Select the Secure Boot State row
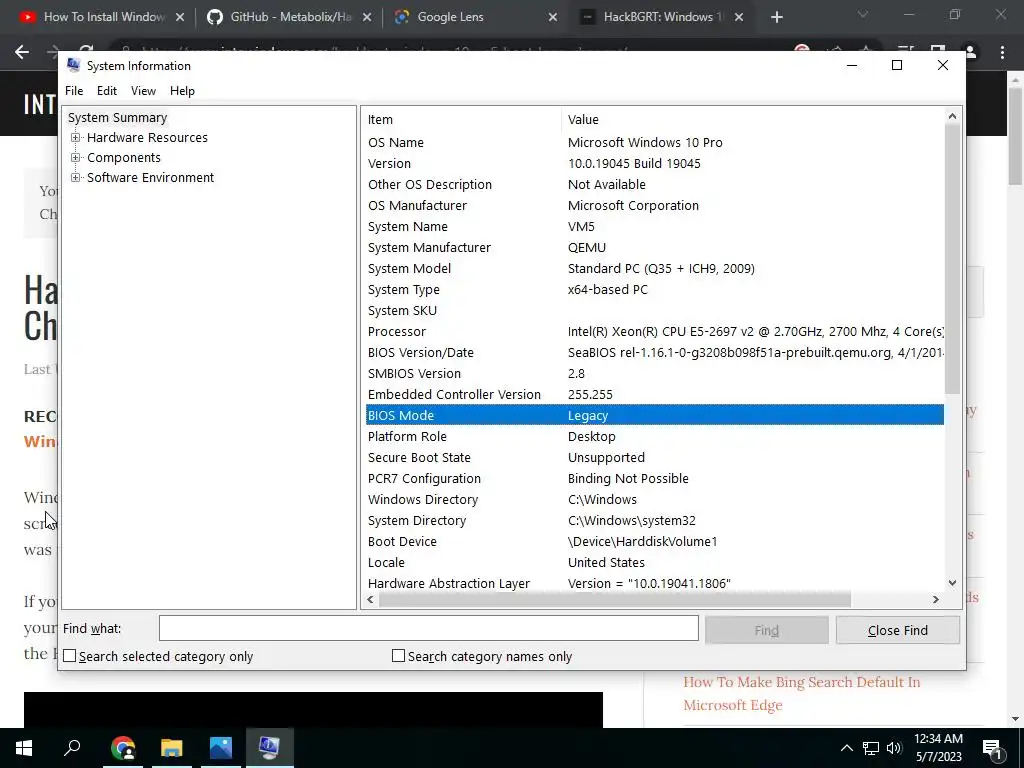The height and width of the screenshot is (768, 1024). pos(654,458)
